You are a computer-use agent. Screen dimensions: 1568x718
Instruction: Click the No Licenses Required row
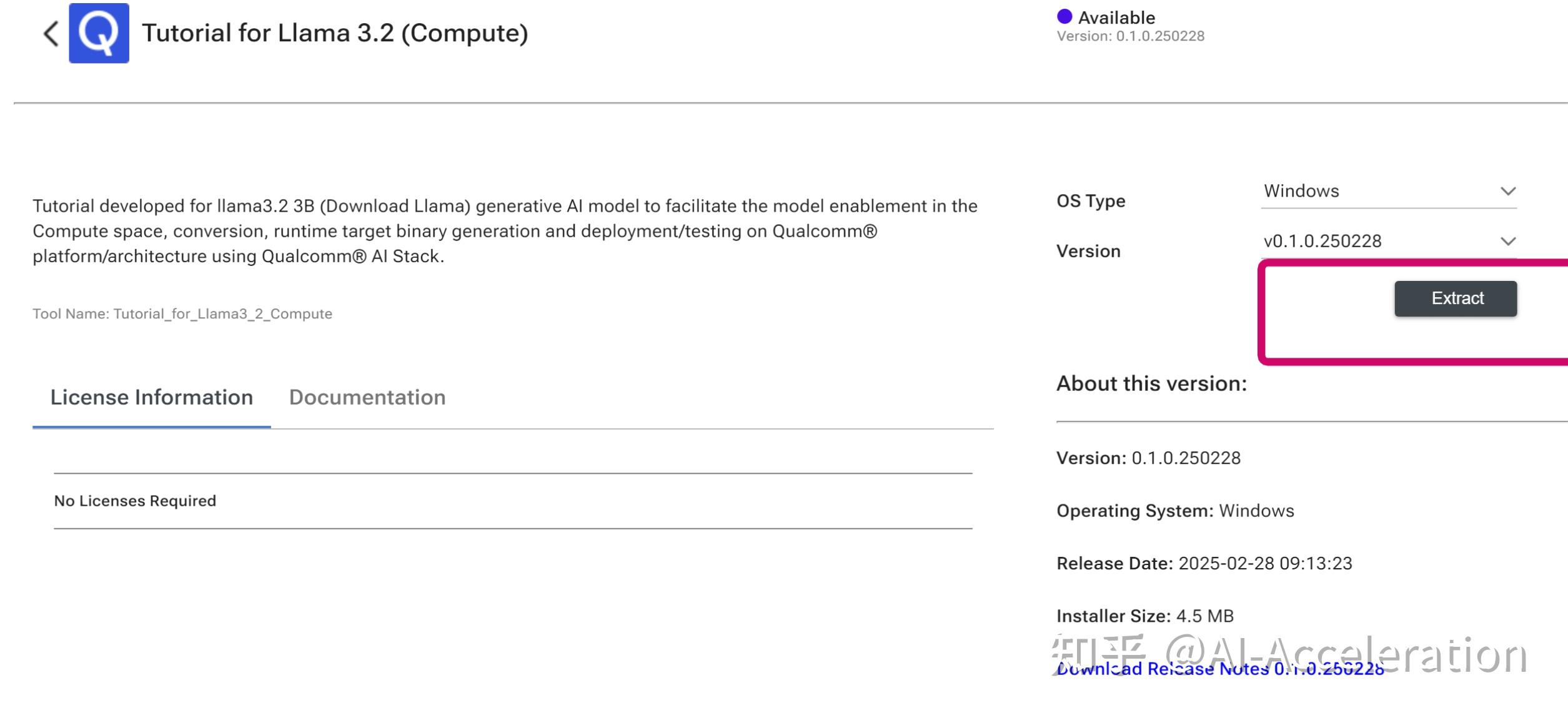coord(134,500)
